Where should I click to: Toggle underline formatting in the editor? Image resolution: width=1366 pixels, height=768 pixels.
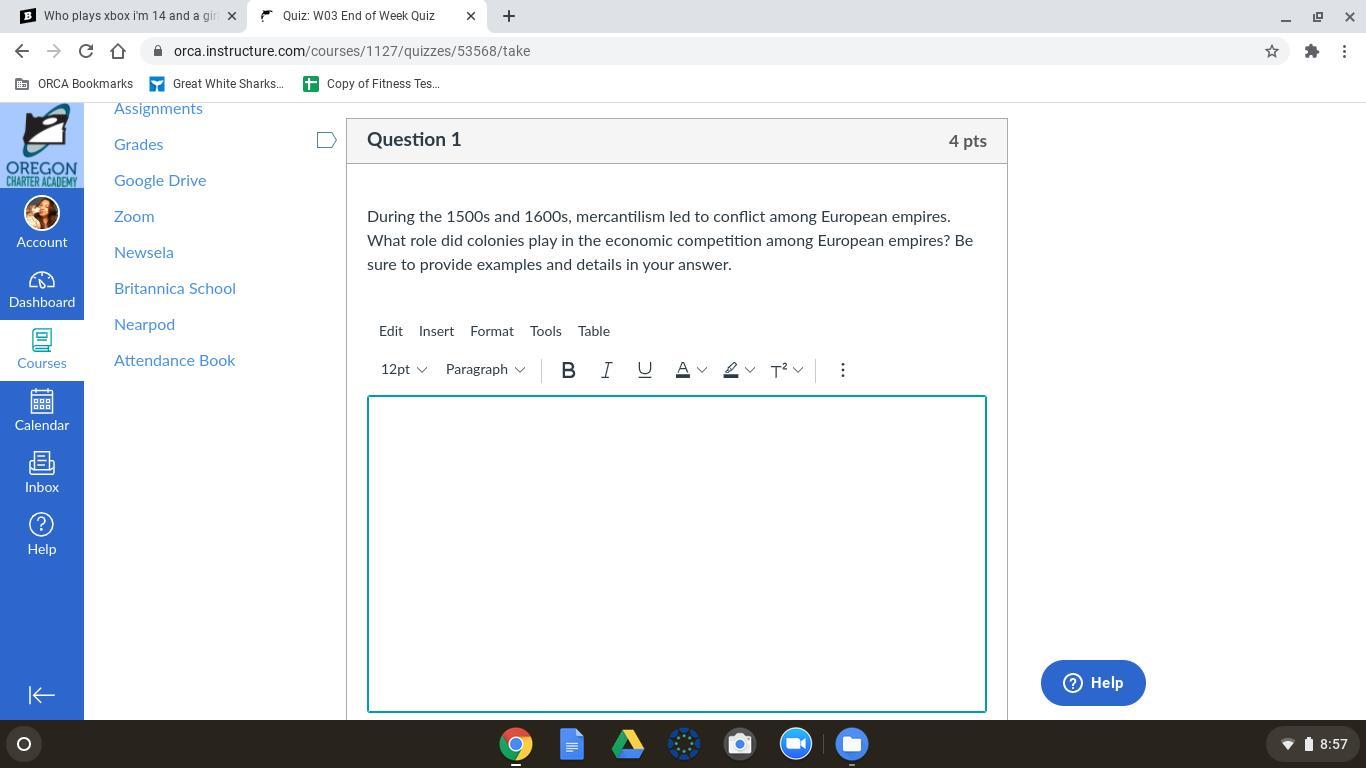645,370
